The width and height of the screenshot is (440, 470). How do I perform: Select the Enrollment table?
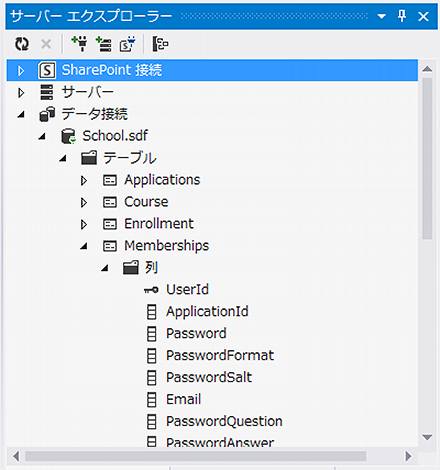click(x=159, y=224)
